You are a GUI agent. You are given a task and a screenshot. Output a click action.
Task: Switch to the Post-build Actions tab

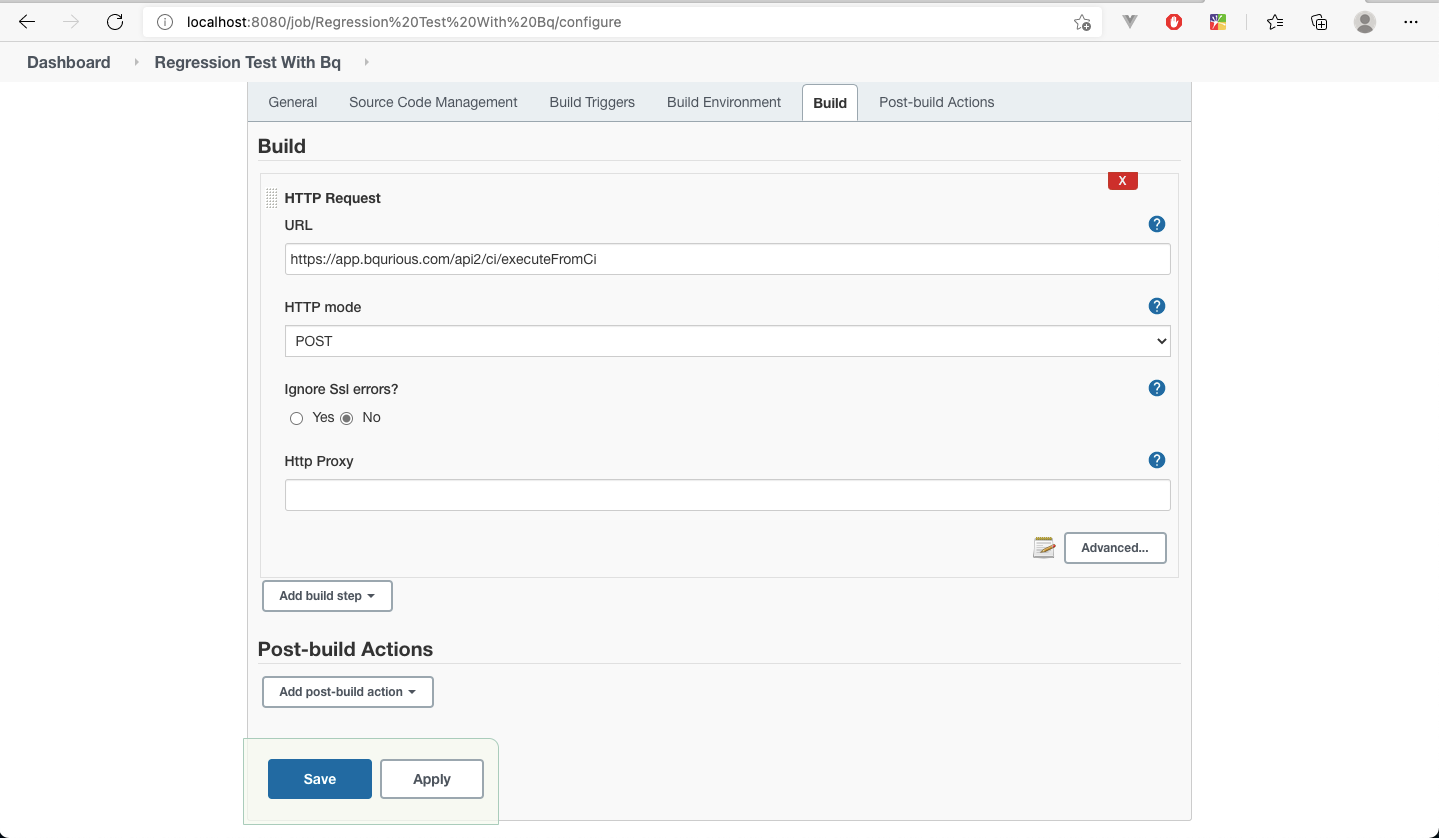coord(936,102)
